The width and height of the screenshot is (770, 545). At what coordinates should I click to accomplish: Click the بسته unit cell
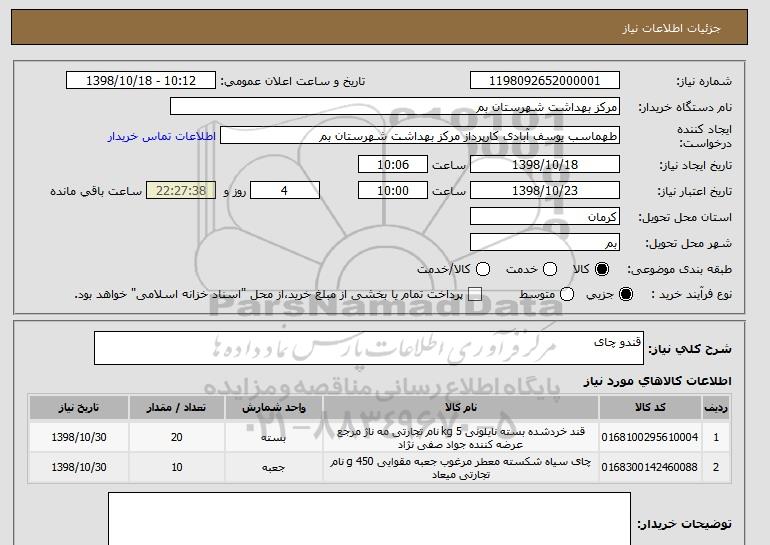pyautogui.click(x=274, y=437)
